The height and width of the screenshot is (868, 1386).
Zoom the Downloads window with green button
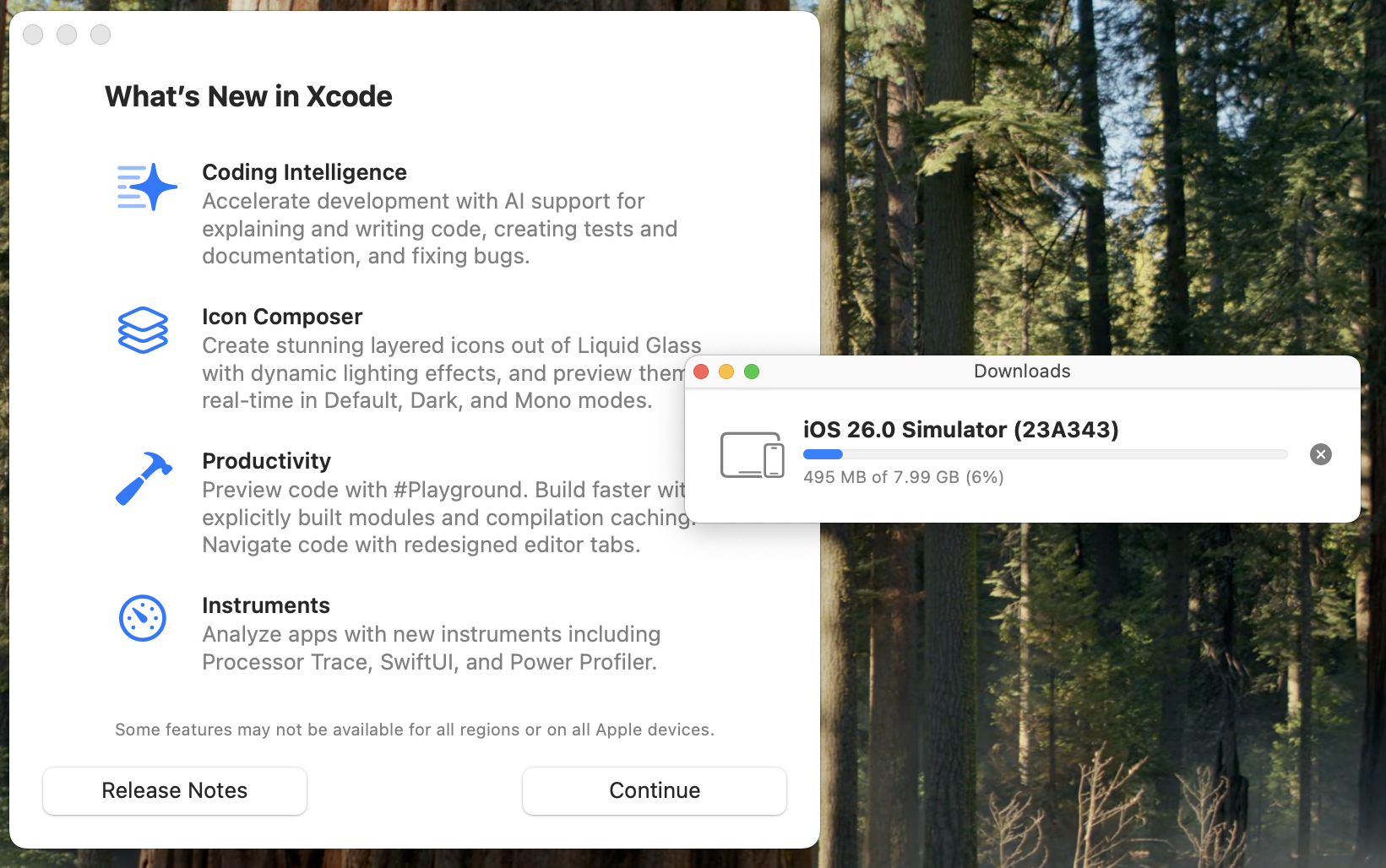[752, 372]
